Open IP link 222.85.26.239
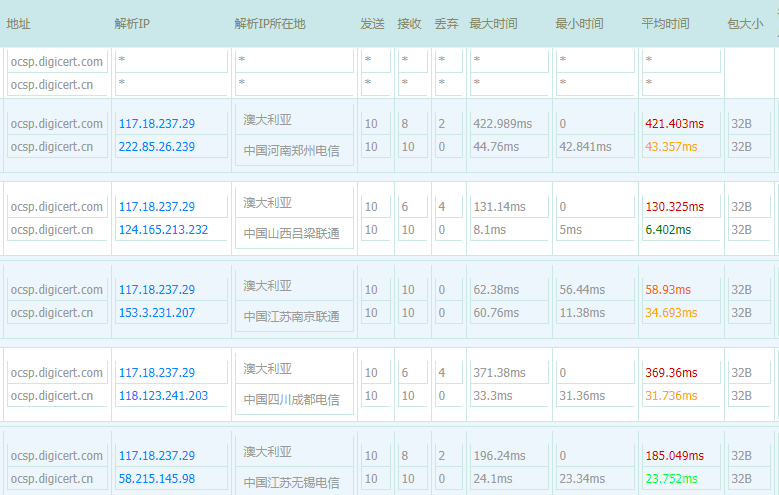The image size is (779, 495). click(157, 147)
